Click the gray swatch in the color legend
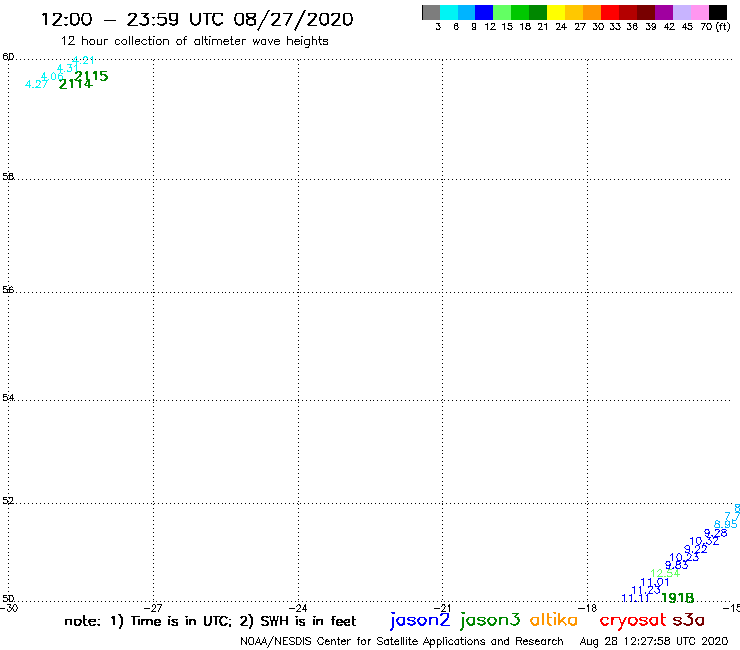Image resolution: width=740 pixels, height=650 pixels. [431, 12]
